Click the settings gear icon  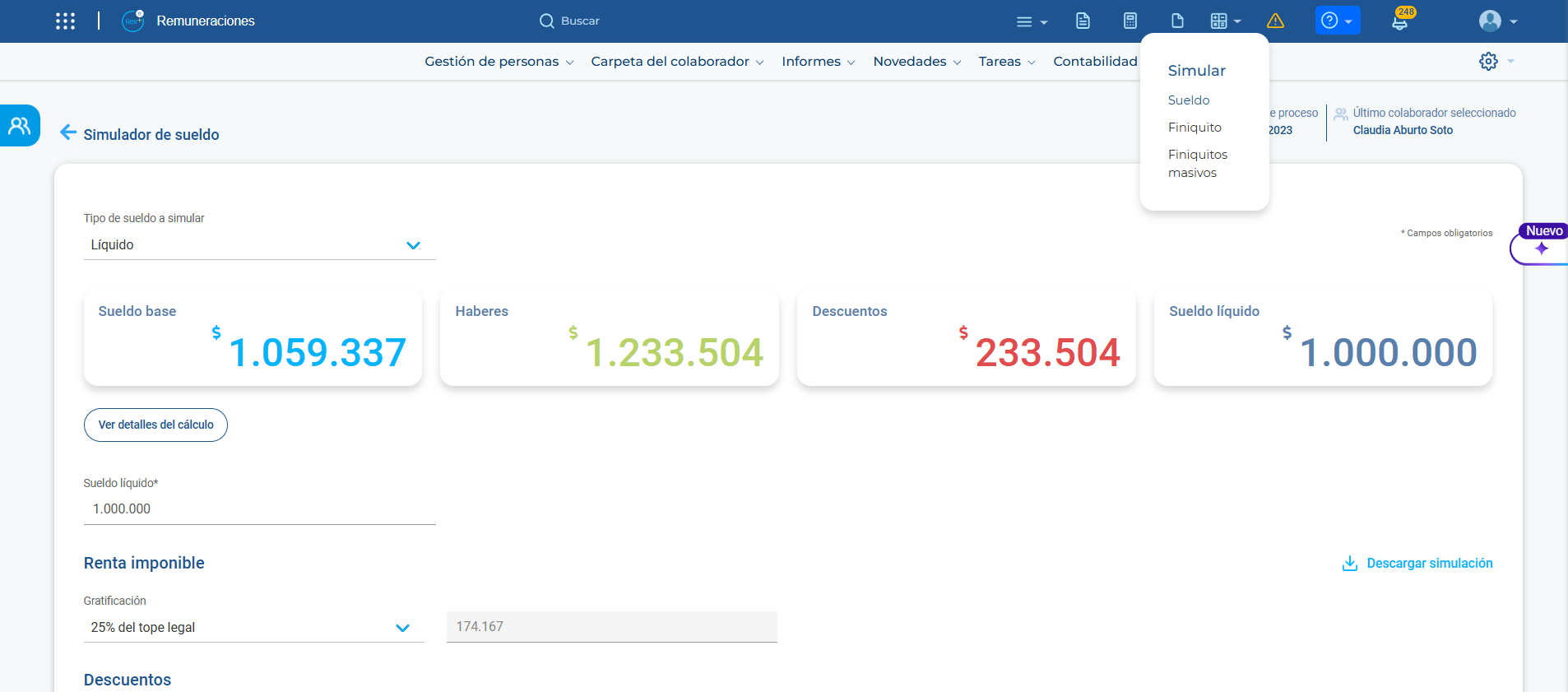(x=1488, y=62)
